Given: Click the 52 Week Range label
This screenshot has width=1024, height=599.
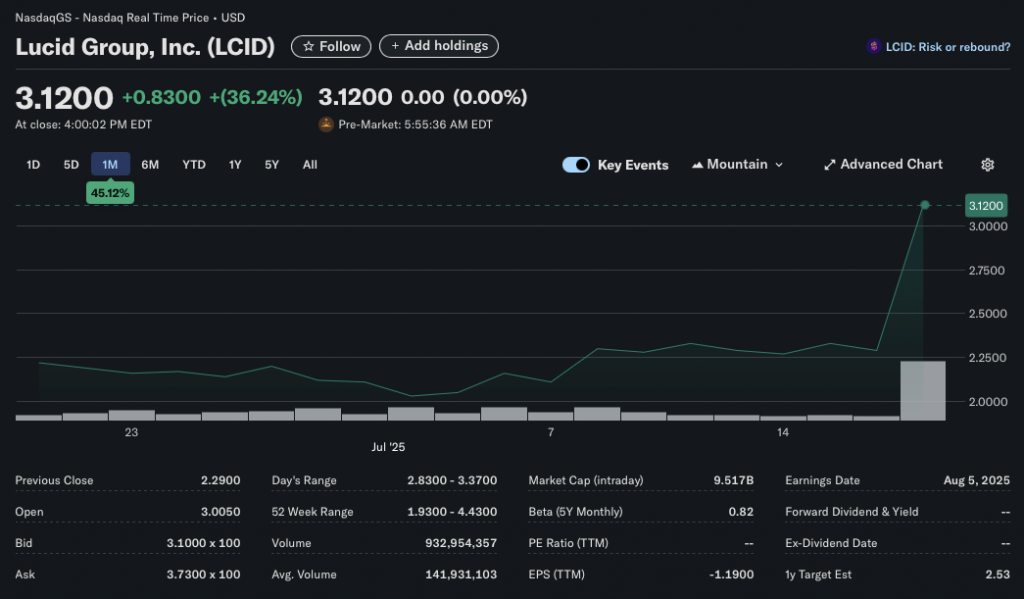Looking at the screenshot, I should tap(312, 511).
